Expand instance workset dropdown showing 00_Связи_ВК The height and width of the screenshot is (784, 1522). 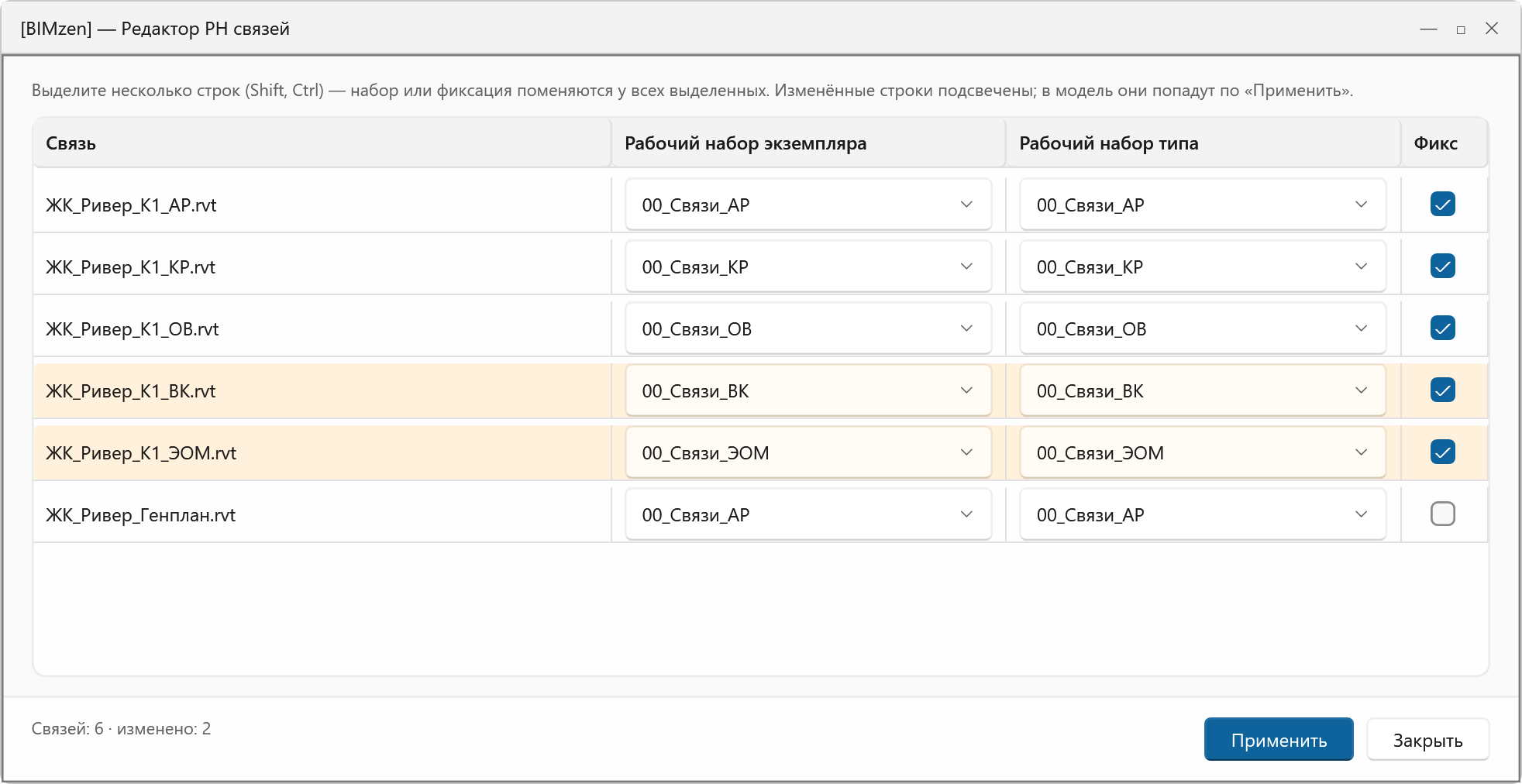pyautogui.click(x=808, y=390)
